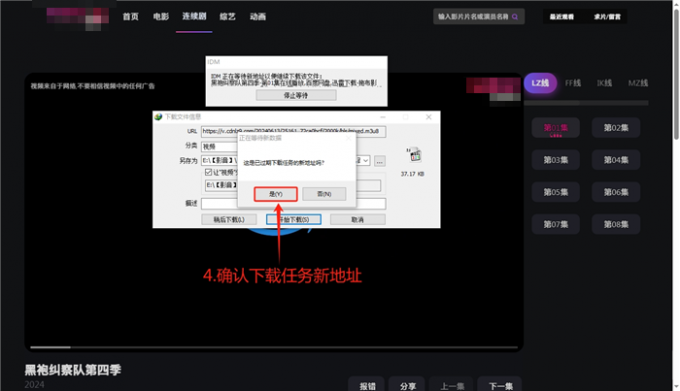Viewport: 680px width, 391px height.
Task: Open the 首页 nav tab
Action: point(131,17)
